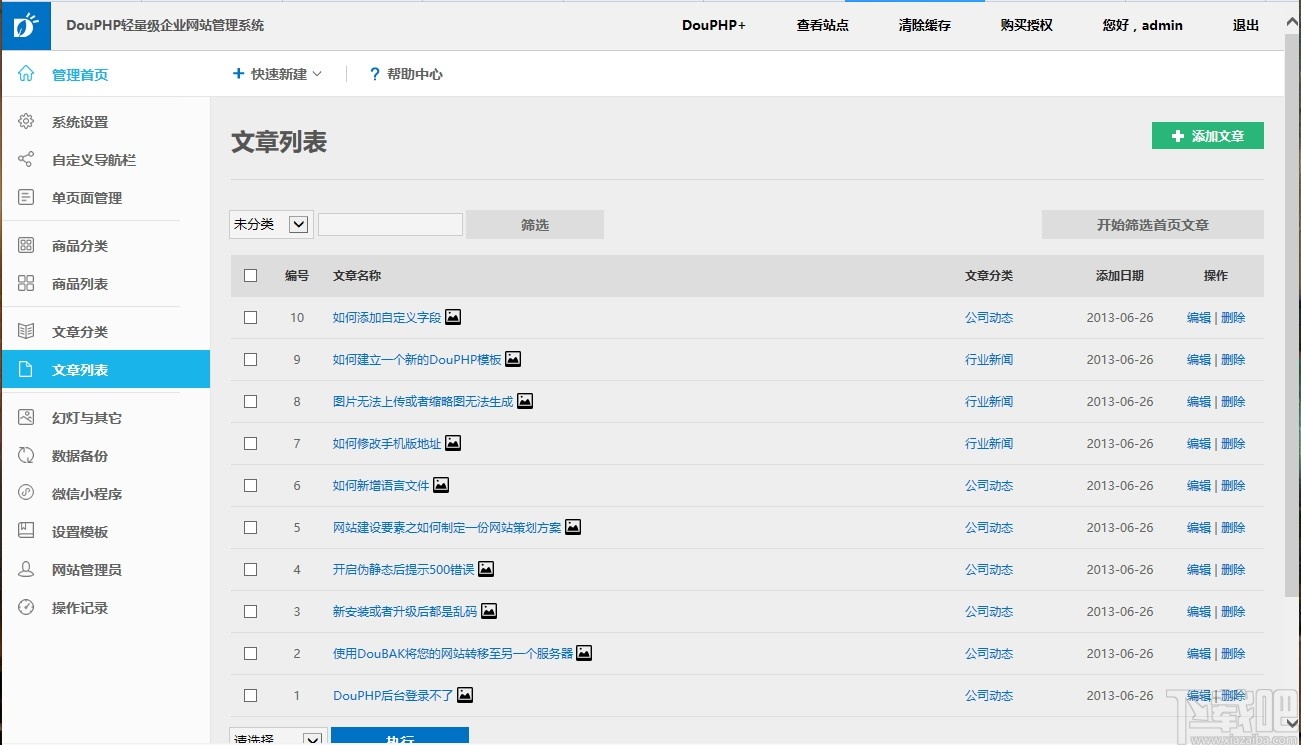Screen dimensions: 1301x745
Task: Check the box for article number 3
Action: click(250, 611)
